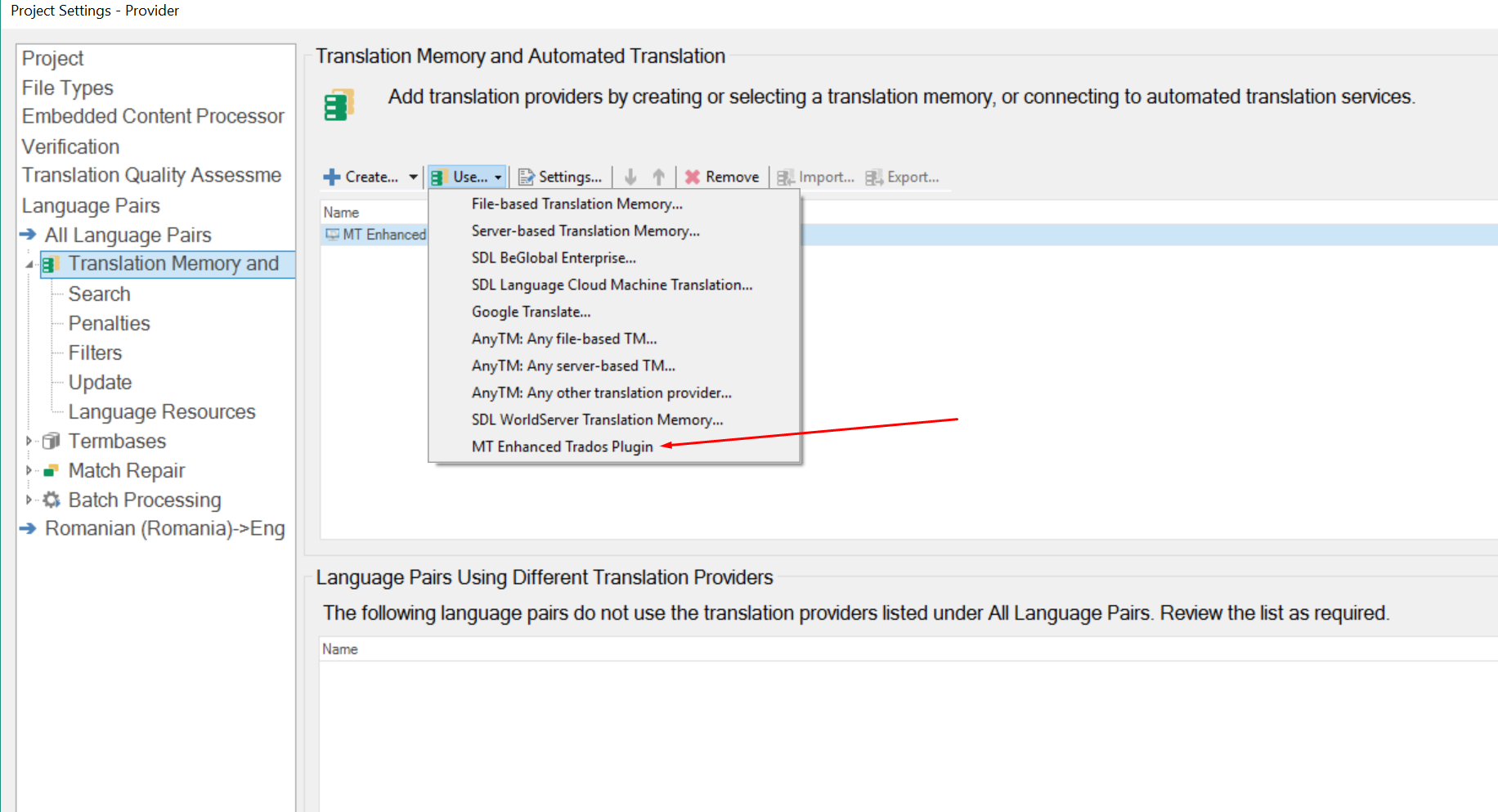Click the Termbases database icon

click(52, 441)
